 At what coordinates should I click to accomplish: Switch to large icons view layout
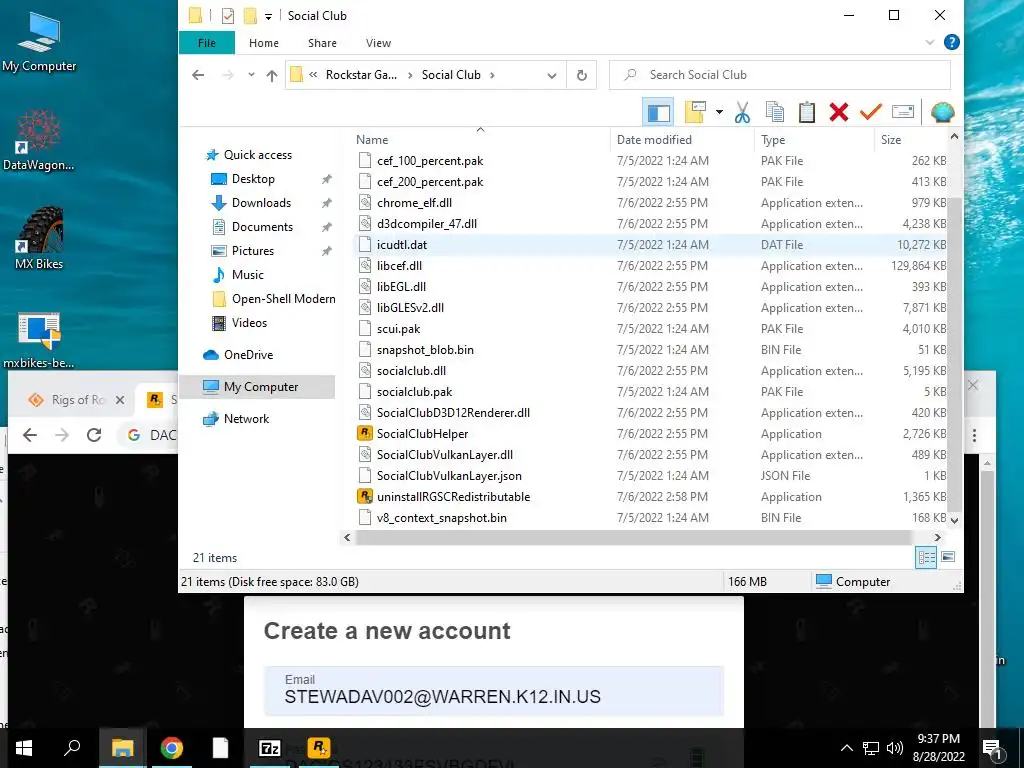tap(948, 558)
